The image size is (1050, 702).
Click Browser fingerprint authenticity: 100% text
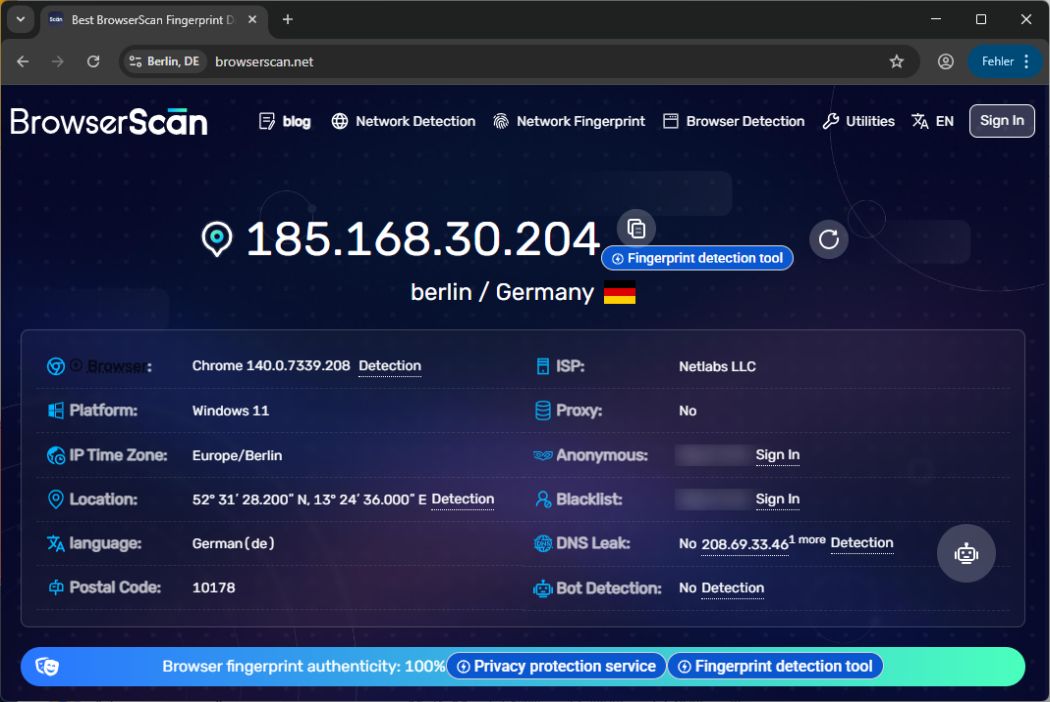[x=304, y=666]
